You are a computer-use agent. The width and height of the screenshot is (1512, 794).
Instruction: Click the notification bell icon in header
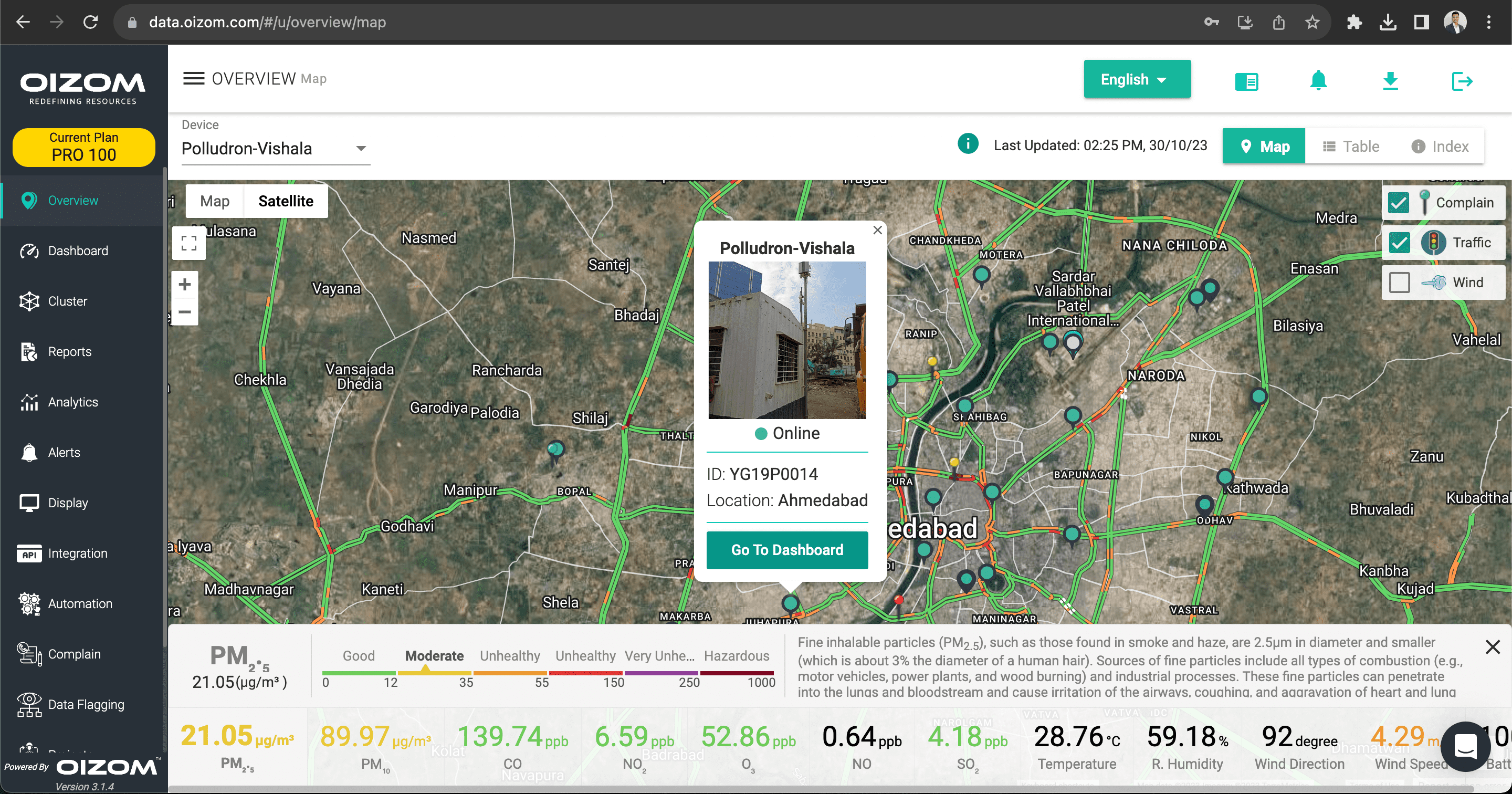coord(1318,80)
